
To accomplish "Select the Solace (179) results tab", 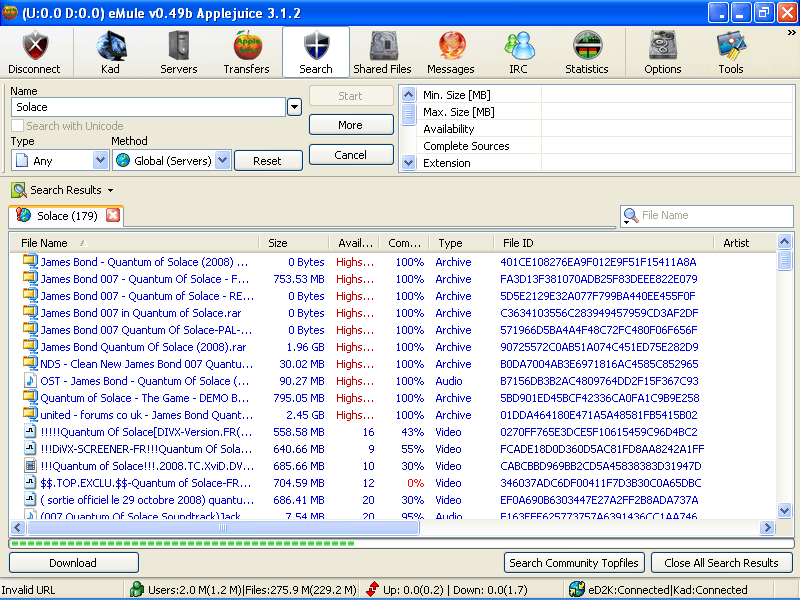I will point(67,216).
